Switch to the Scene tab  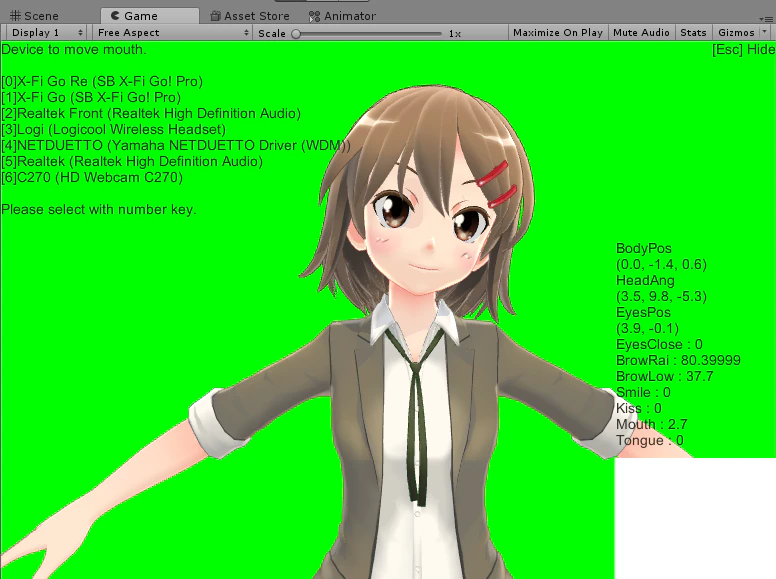click(35, 16)
